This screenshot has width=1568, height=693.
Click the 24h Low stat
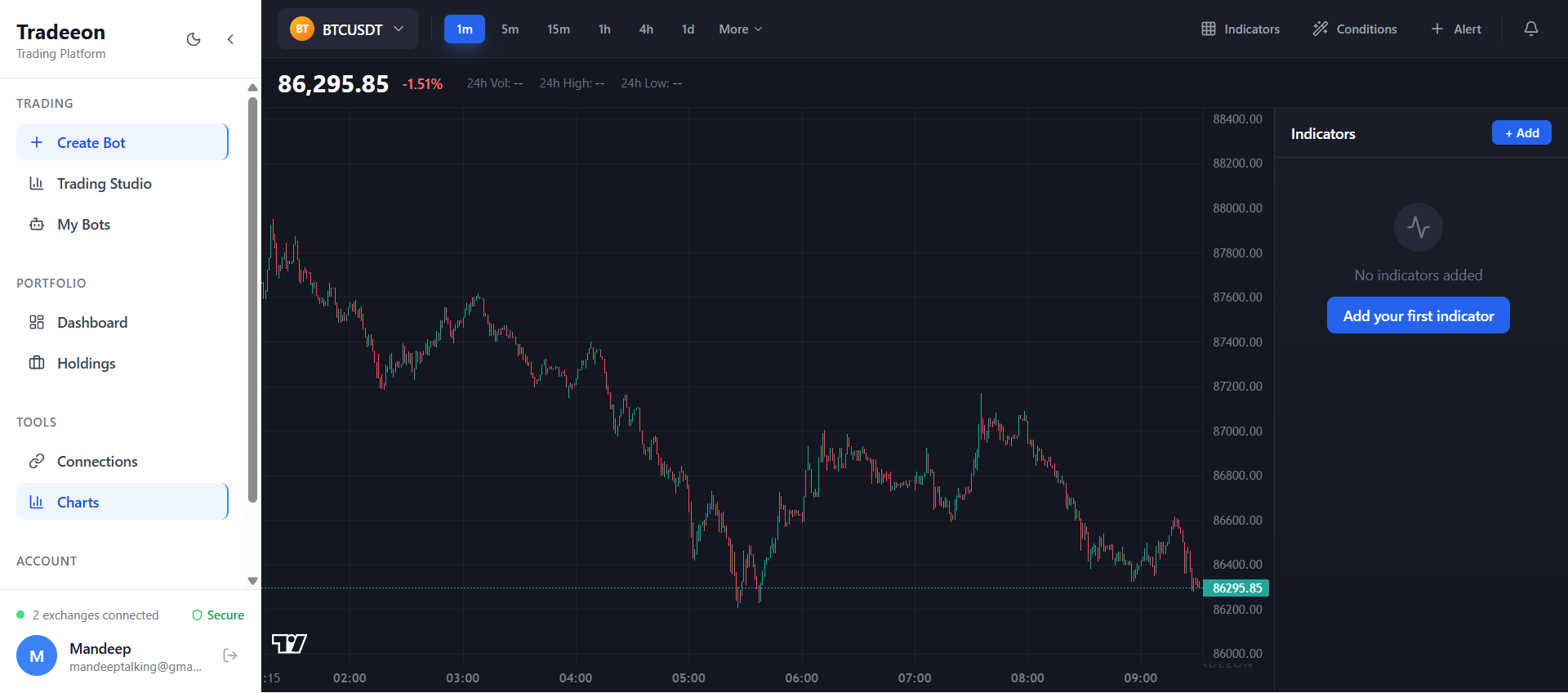[x=652, y=83]
